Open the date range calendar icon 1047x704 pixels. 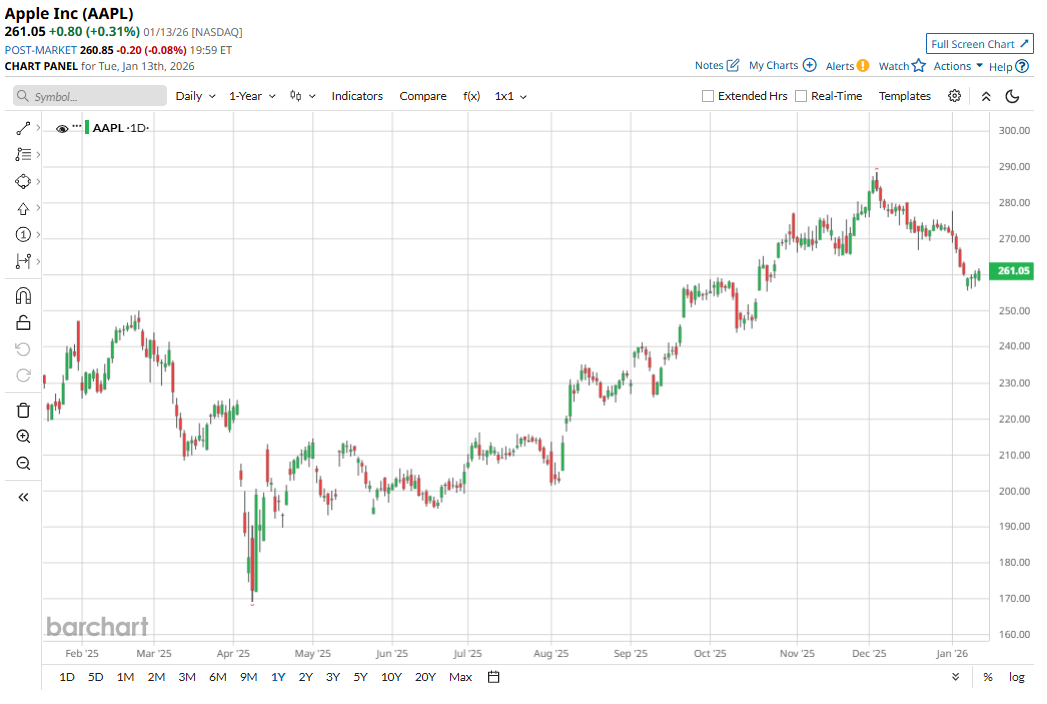click(x=493, y=677)
